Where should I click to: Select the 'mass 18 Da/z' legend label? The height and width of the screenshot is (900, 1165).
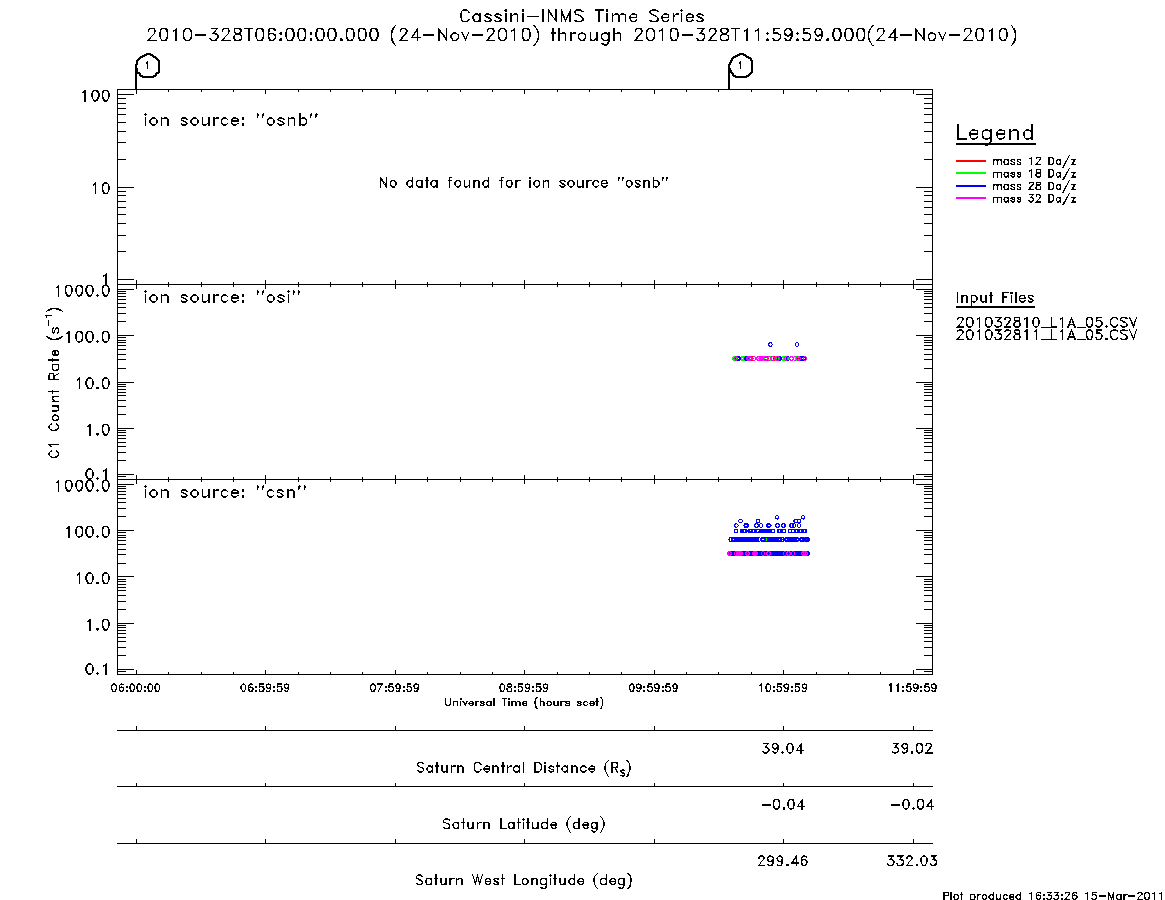[x=1034, y=174]
